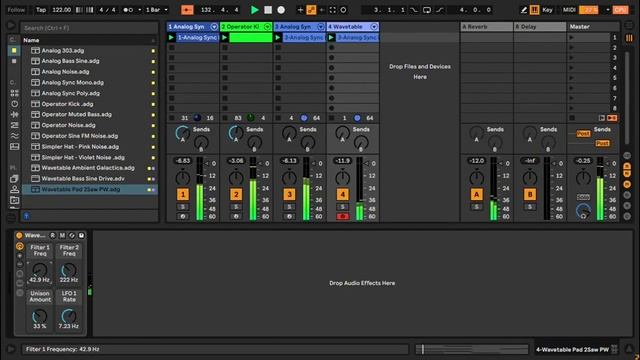The width and height of the screenshot is (640, 360).
Task: Open the 1 Analog Syn track header dropdown
Action: [x=214, y=27]
